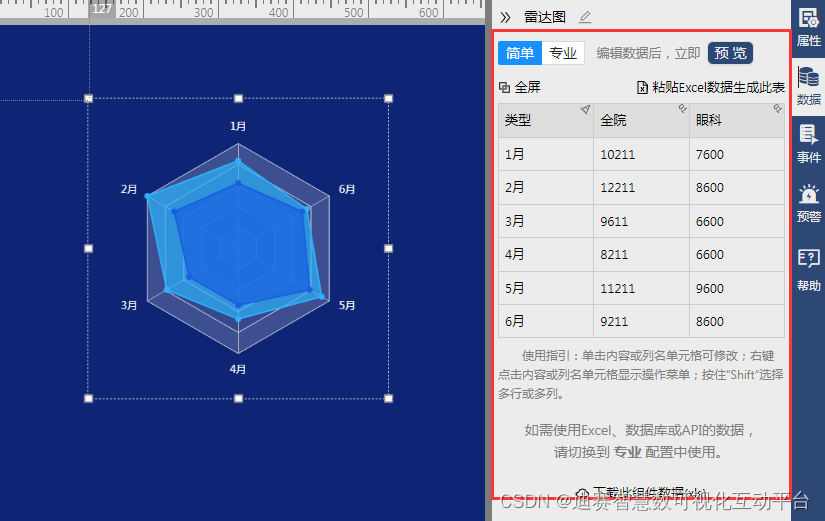Select the 5月 row label cell
This screenshot has width=825, height=521.
coord(546,288)
